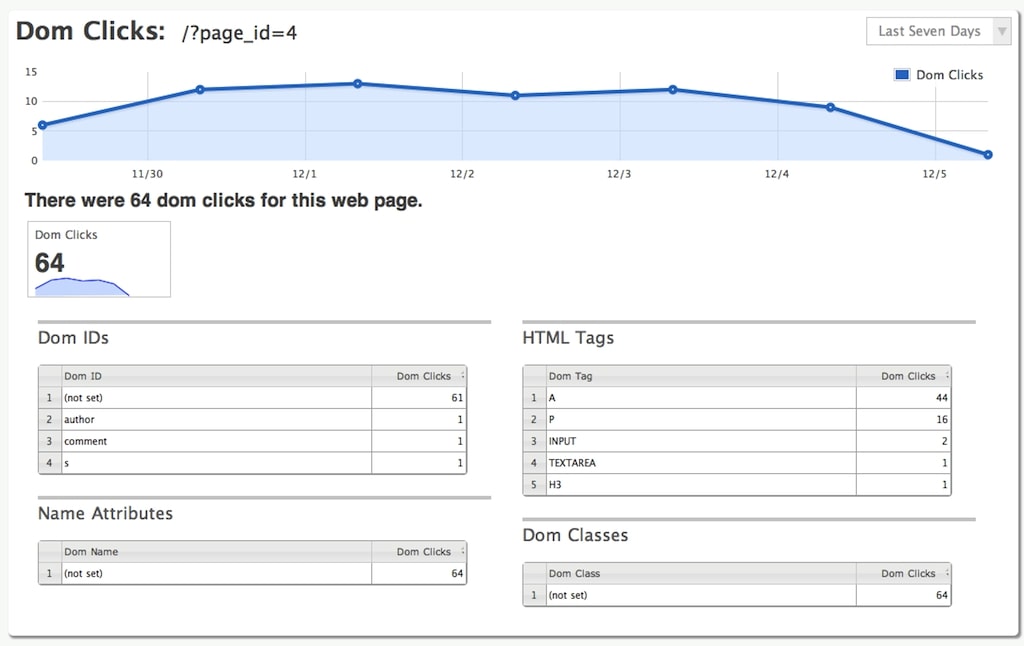This screenshot has height=646, width=1024.
Task: Select the TEXTAREA row in HTML Tags
Action: [x=737, y=462]
